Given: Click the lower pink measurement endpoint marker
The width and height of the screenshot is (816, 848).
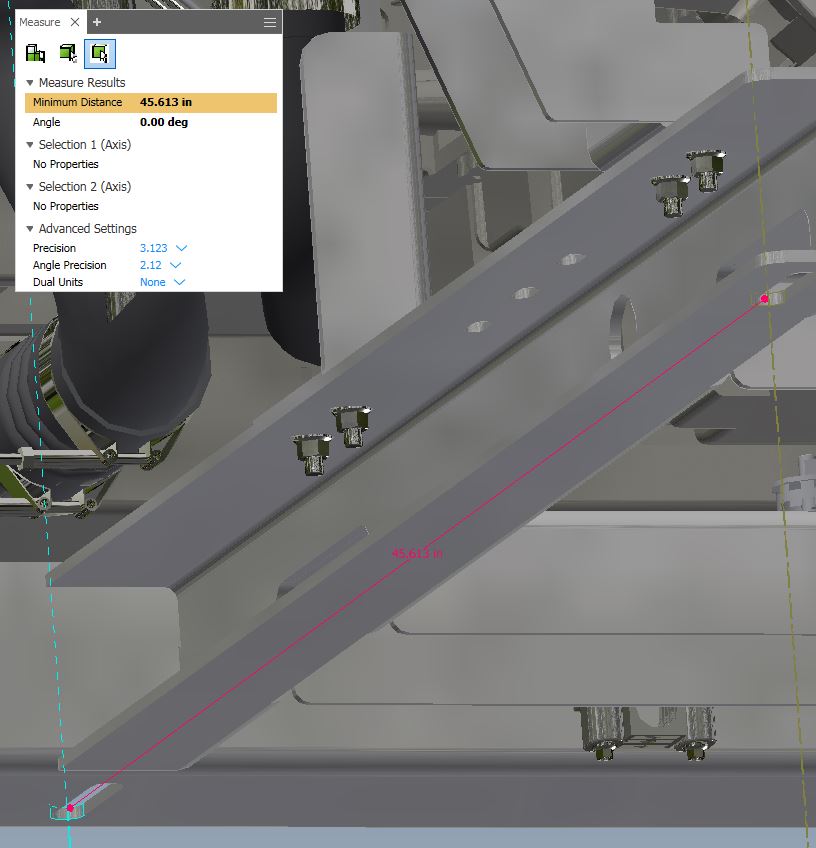Looking at the screenshot, I should 70,807.
